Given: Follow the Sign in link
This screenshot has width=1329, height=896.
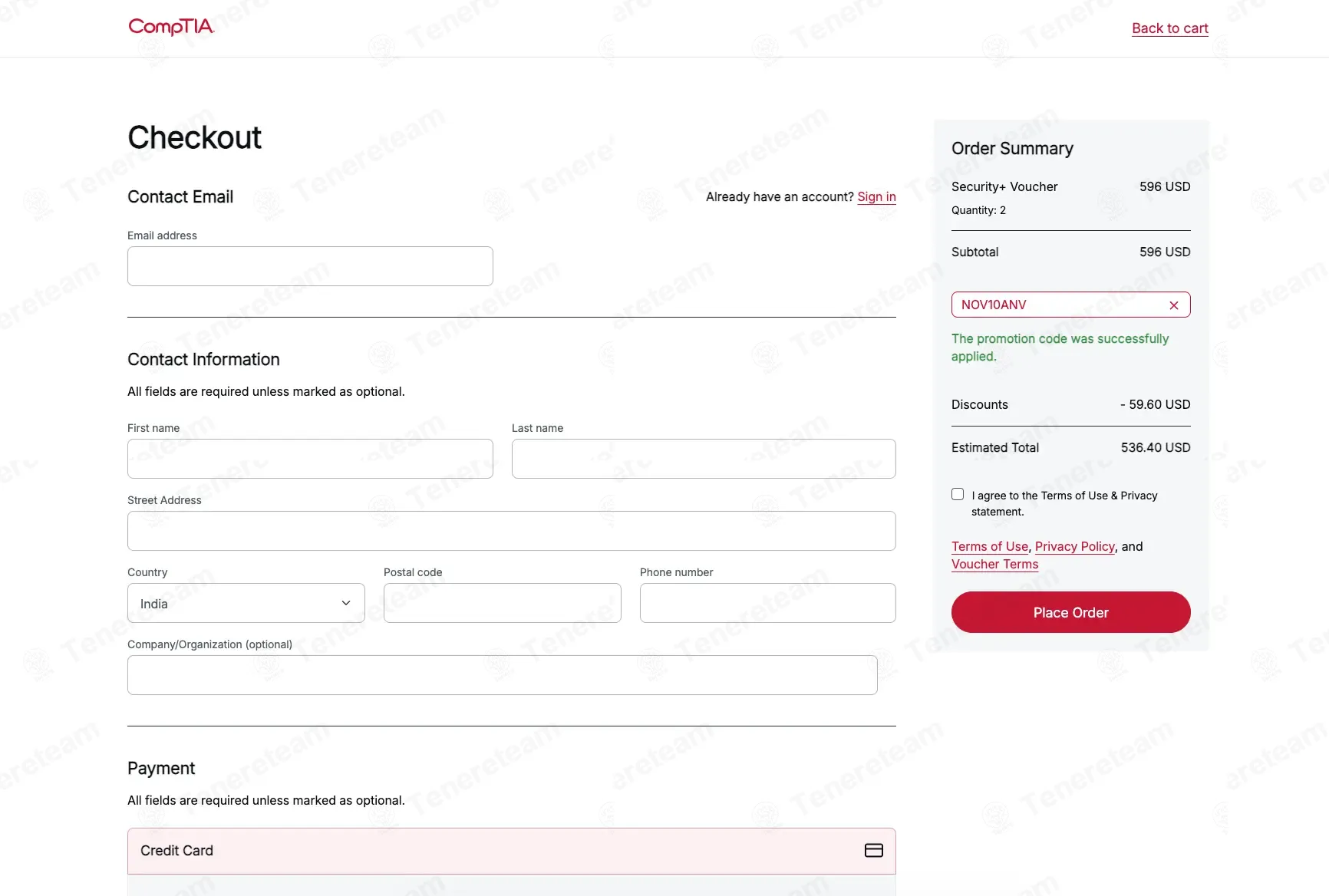Looking at the screenshot, I should [x=876, y=197].
